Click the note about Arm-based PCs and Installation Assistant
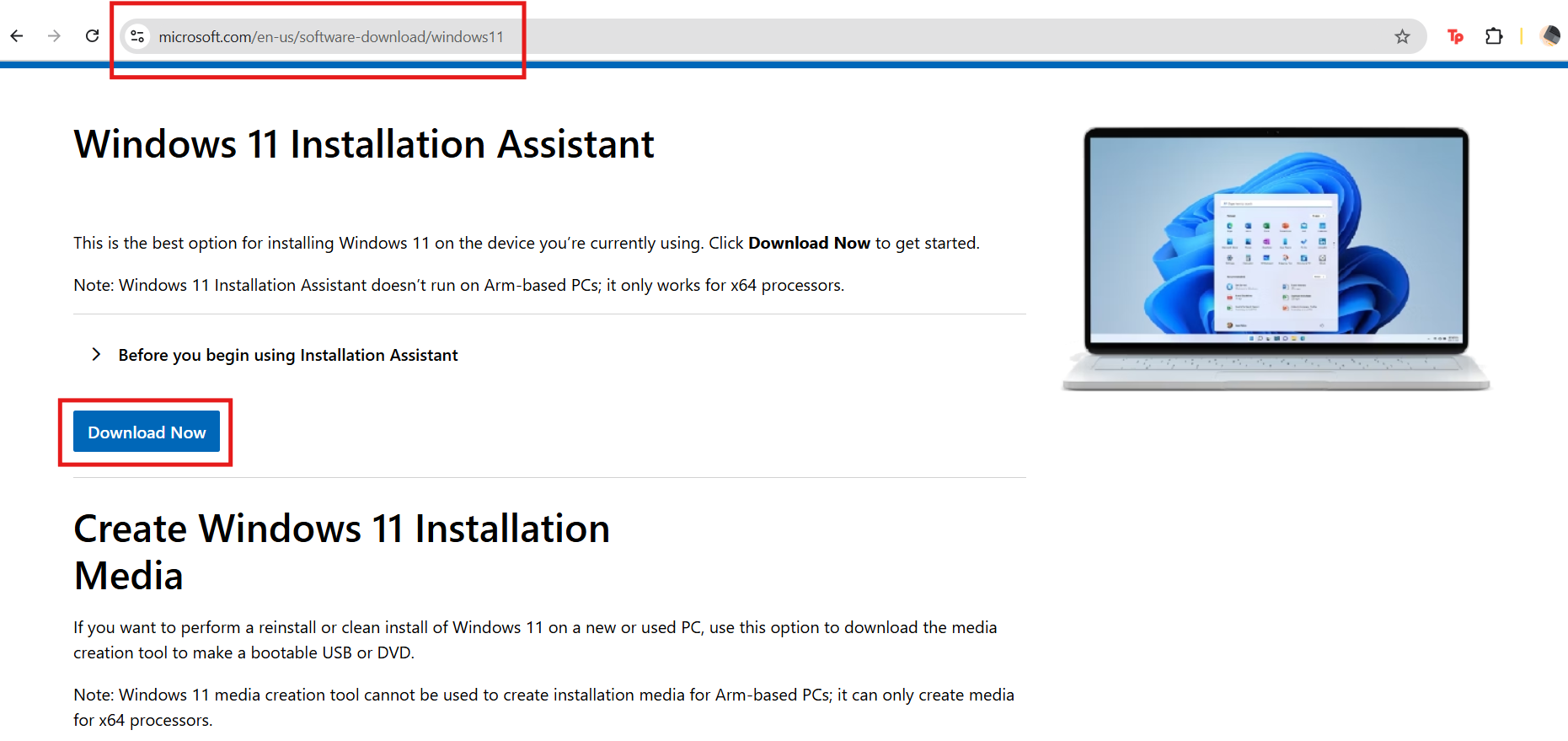1568x741 pixels. pyautogui.click(x=459, y=285)
